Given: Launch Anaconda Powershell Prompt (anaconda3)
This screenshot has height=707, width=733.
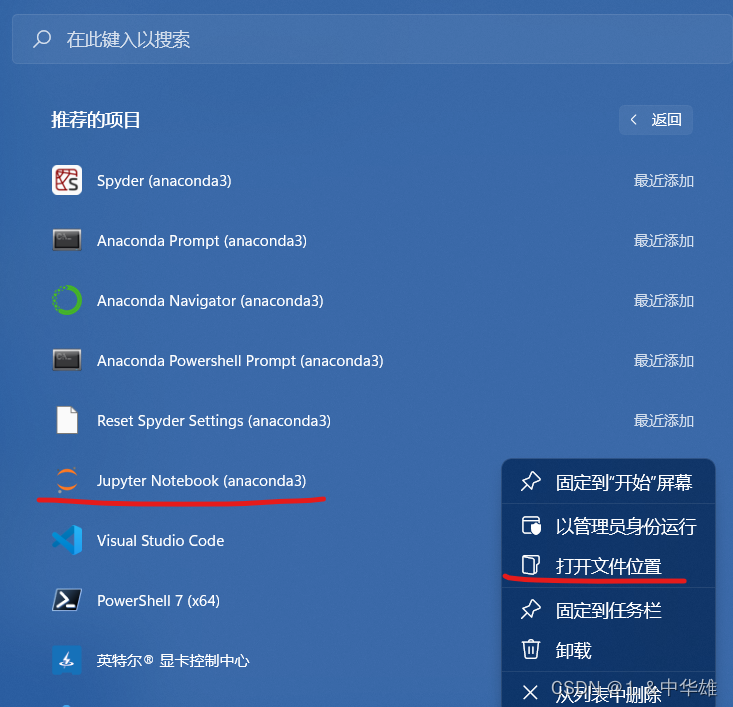Looking at the screenshot, I should (372, 360).
